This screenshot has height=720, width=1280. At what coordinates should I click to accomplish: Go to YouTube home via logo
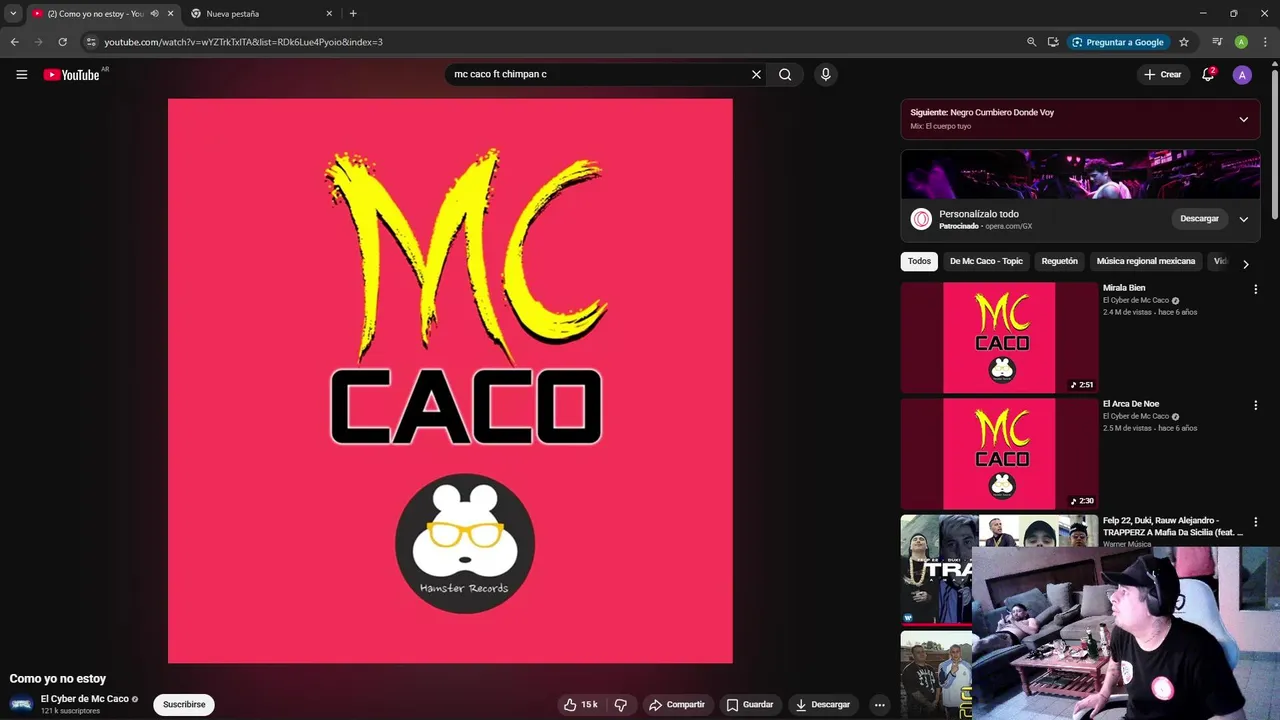click(71, 74)
